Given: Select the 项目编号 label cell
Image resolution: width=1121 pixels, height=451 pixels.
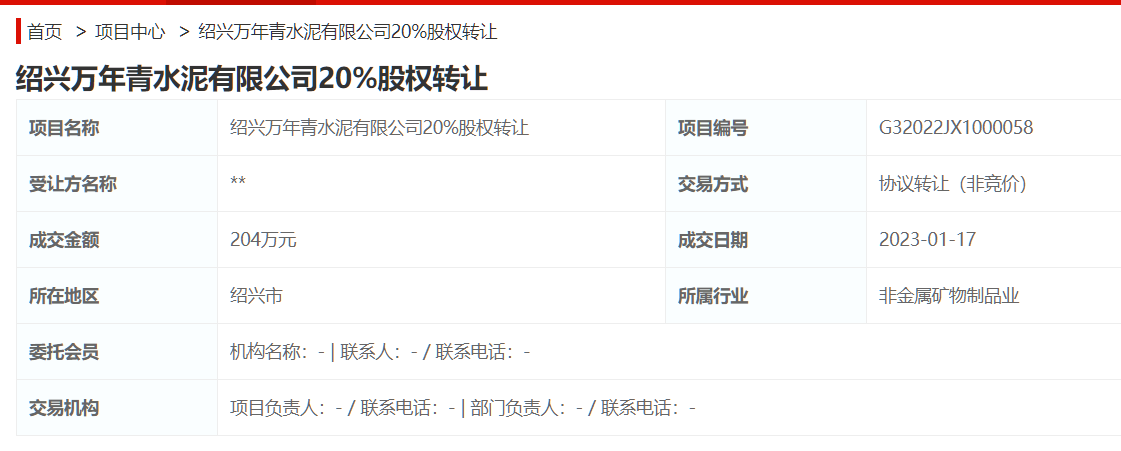Looking at the screenshot, I should coord(713,128).
